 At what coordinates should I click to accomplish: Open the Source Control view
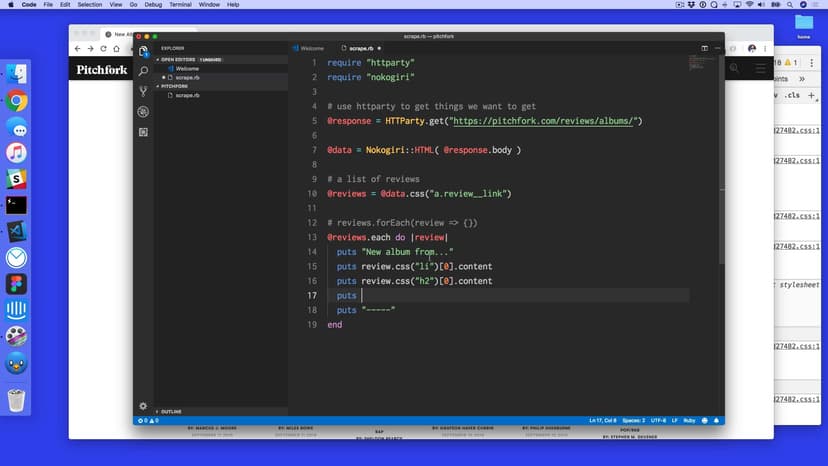pyautogui.click(x=143, y=92)
